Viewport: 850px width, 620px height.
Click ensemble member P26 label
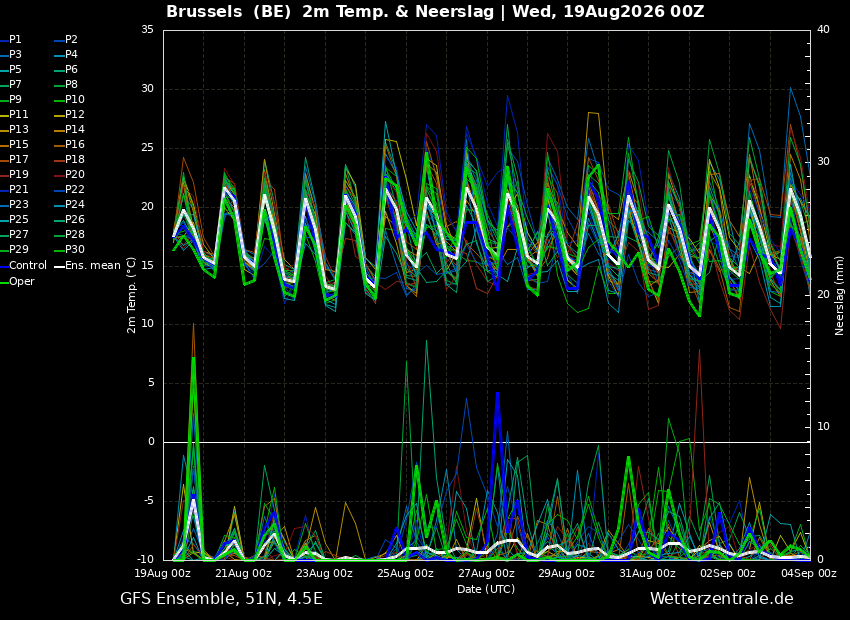[70, 219]
